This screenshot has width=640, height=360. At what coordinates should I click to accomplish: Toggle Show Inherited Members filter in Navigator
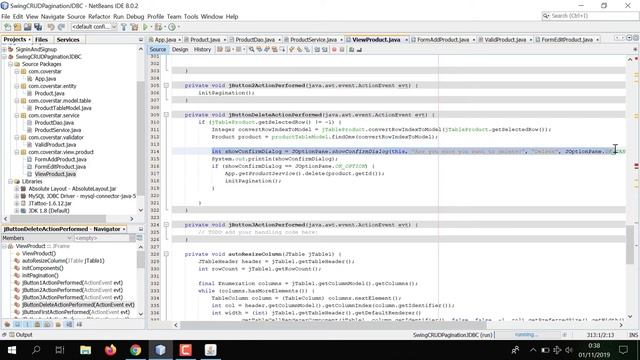point(7,324)
